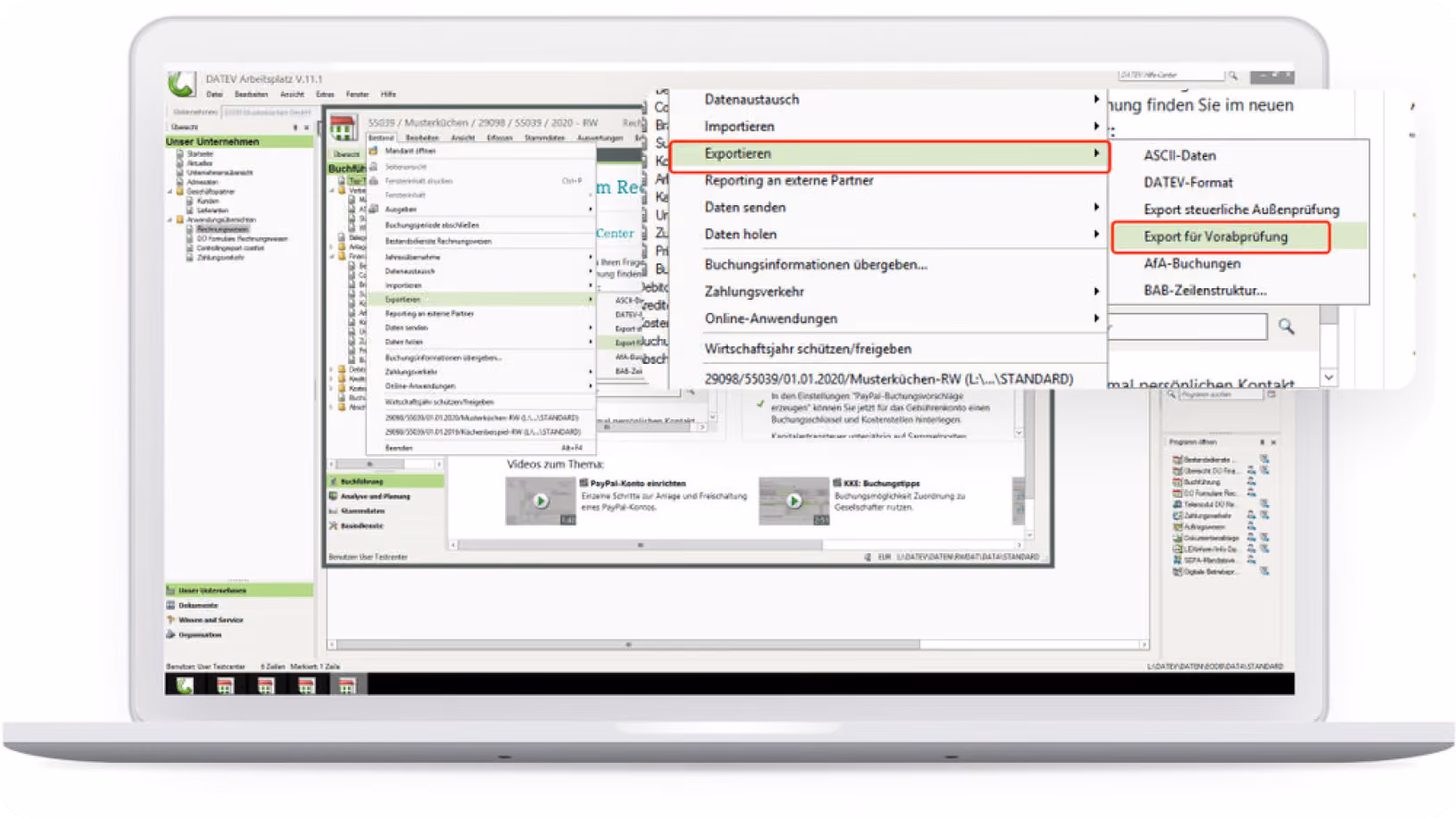Screen dimensions: 1456x819
Task: Click the search icon beside the DATEV Hilfe-Center field
Action: (x=1232, y=76)
